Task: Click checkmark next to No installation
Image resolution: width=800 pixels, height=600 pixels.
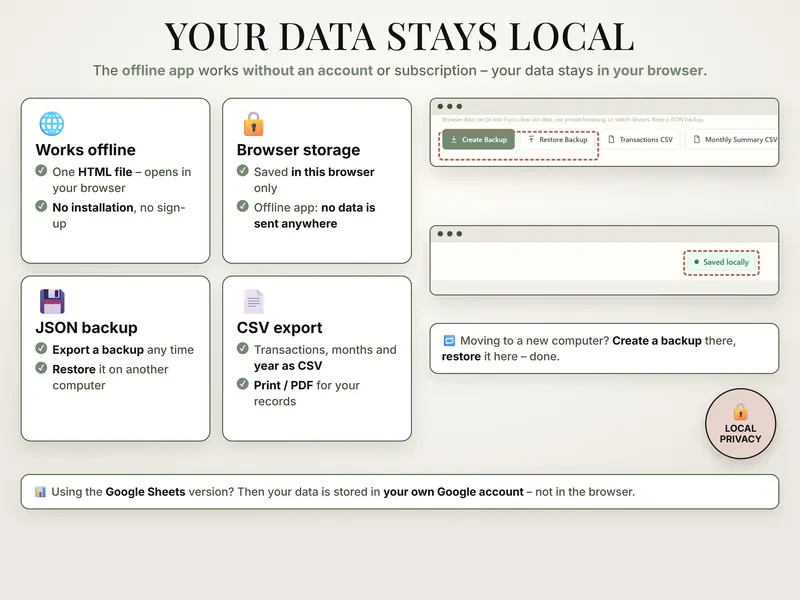Action: pyautogui.click(x=41, y=206)
